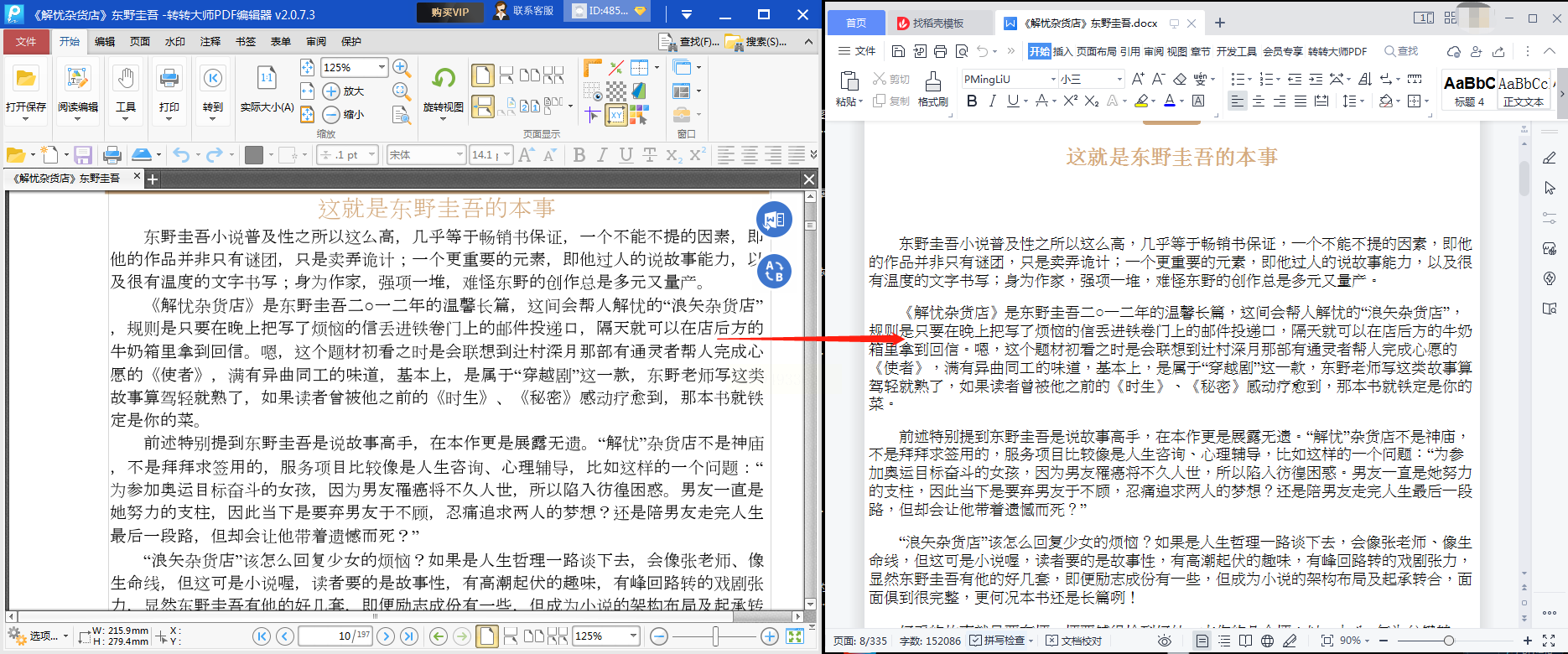Toggle bold formatting in WPS ribbon

tap(972, 101)
